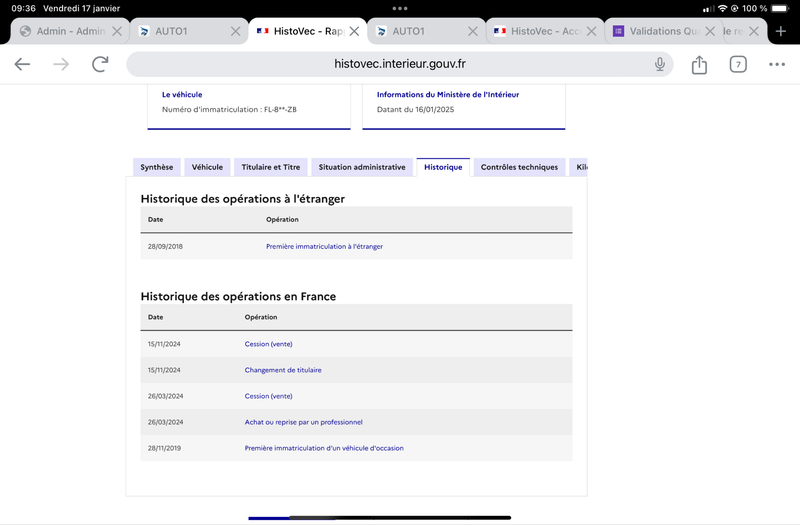Close the HistoVec - Acc tab
This screenshot has height=525, width=800.
[591, 31]
